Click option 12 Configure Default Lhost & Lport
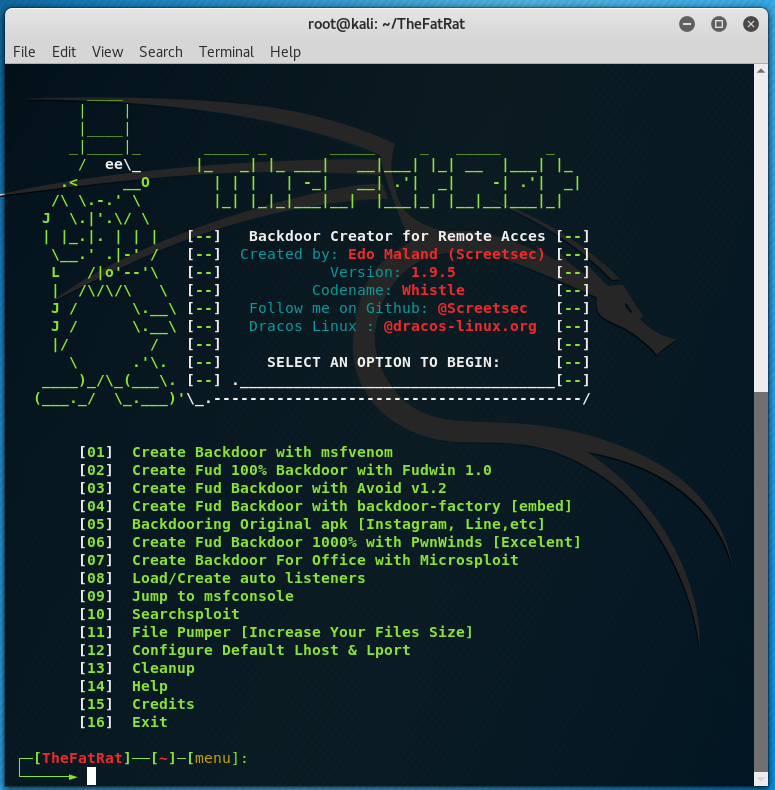 pos(271,650)
